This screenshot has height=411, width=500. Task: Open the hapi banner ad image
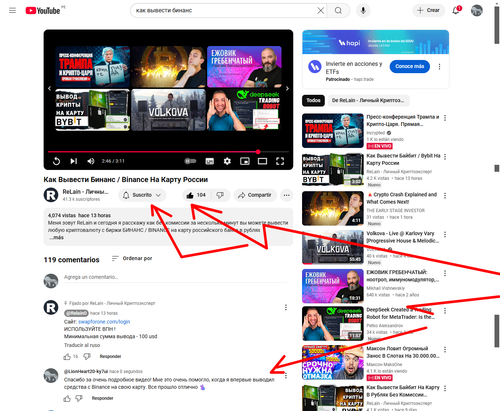[x=376, y=42]
